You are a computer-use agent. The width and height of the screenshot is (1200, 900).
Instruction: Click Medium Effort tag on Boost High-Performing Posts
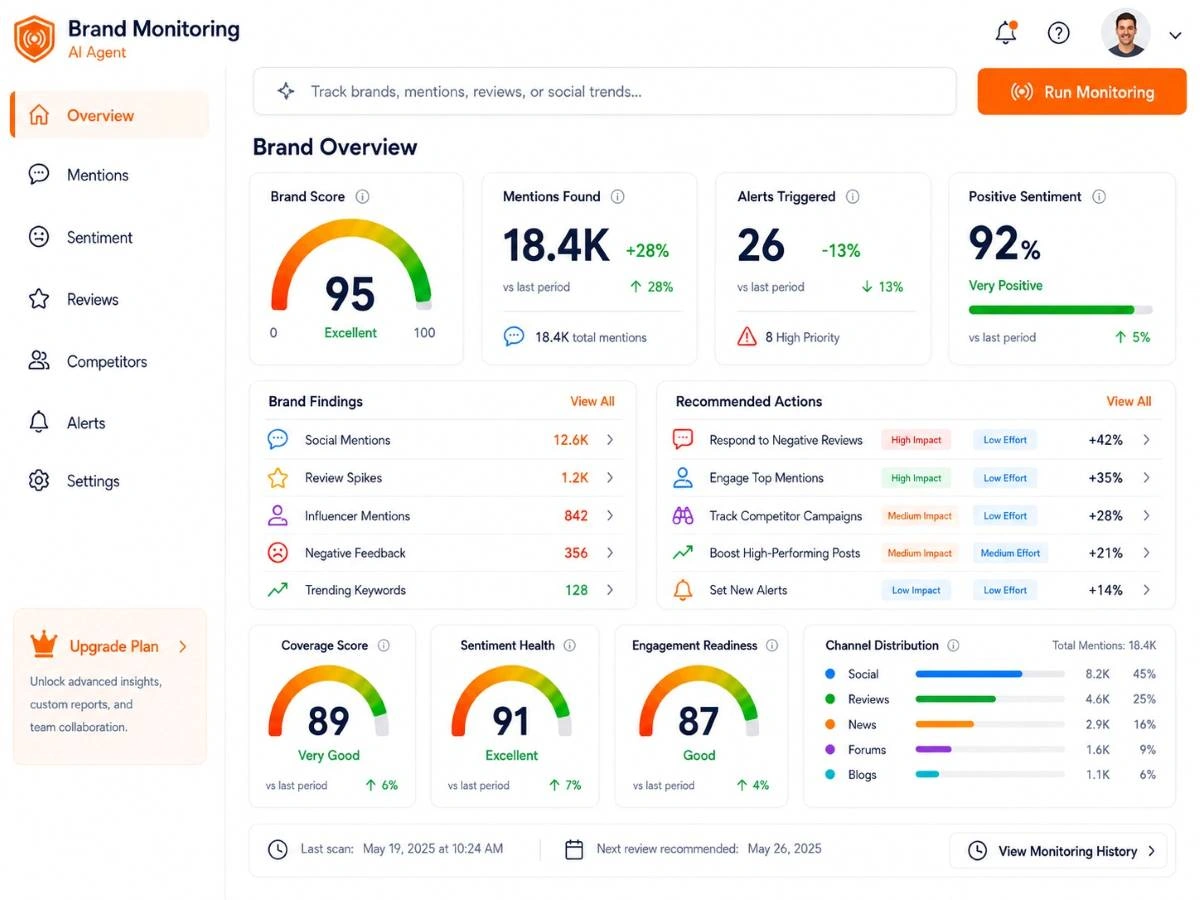(1010, 553)
